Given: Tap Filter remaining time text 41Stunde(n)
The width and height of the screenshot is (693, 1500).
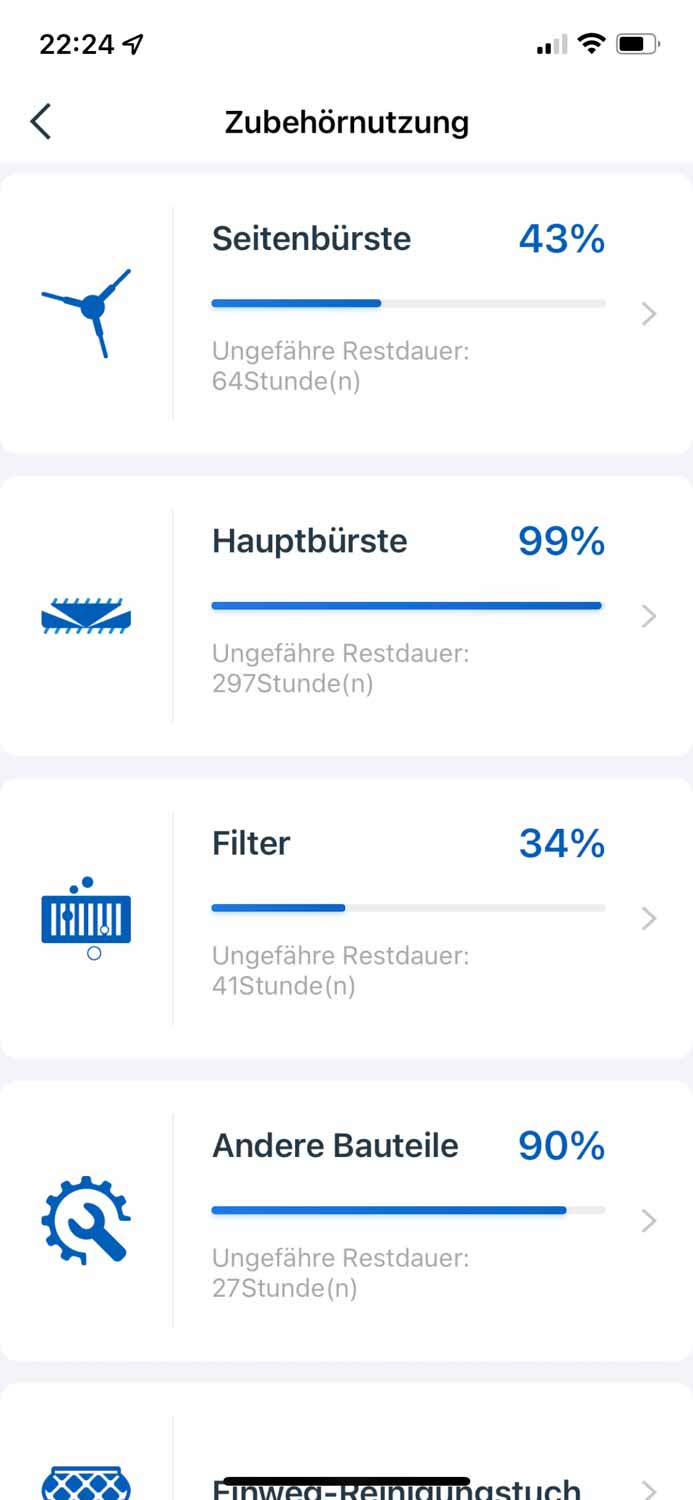Looking at the screenshot, I should (x=284, y=986).
